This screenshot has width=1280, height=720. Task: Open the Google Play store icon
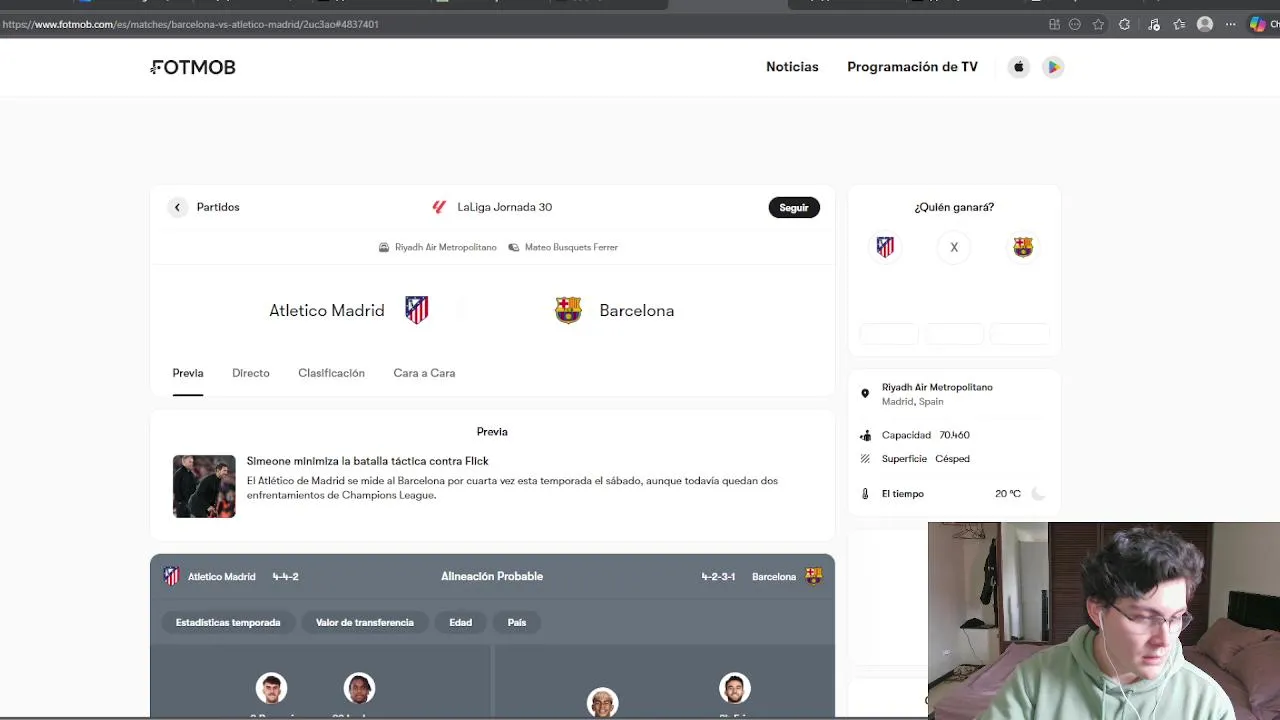(x=1053, y=67)
